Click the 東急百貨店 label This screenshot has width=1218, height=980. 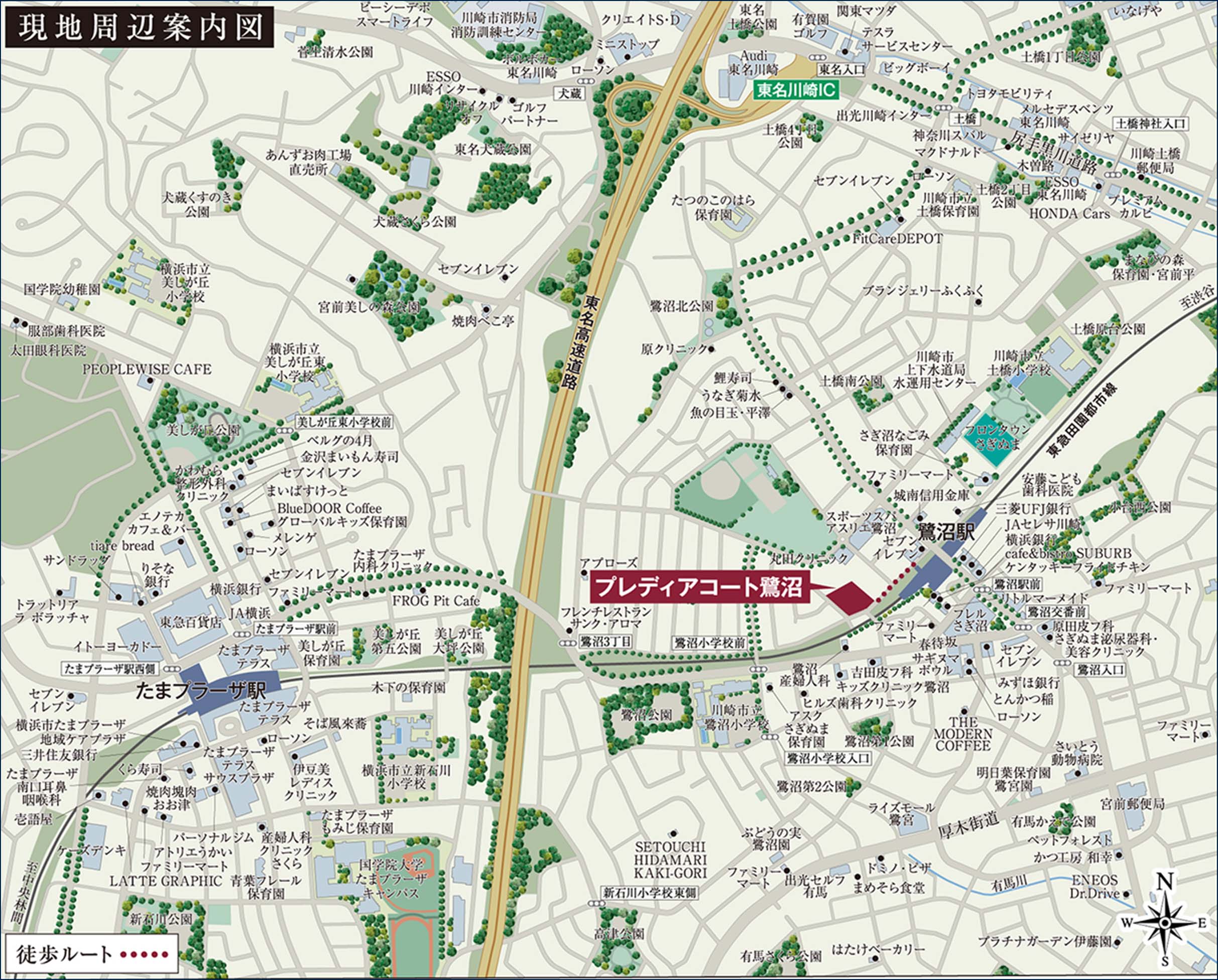191,622
